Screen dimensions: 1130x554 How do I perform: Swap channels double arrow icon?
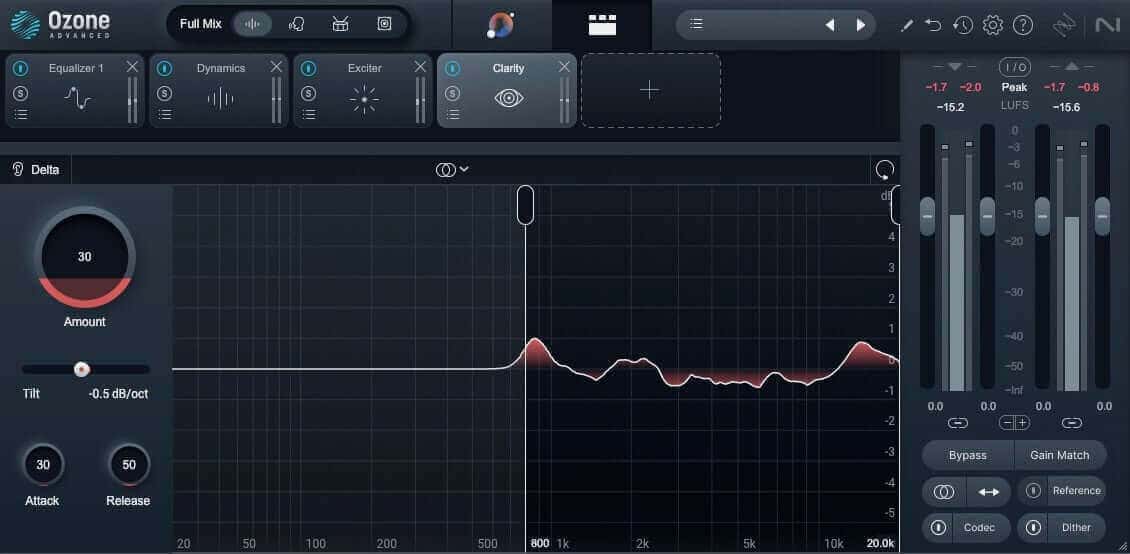point(989,492)
